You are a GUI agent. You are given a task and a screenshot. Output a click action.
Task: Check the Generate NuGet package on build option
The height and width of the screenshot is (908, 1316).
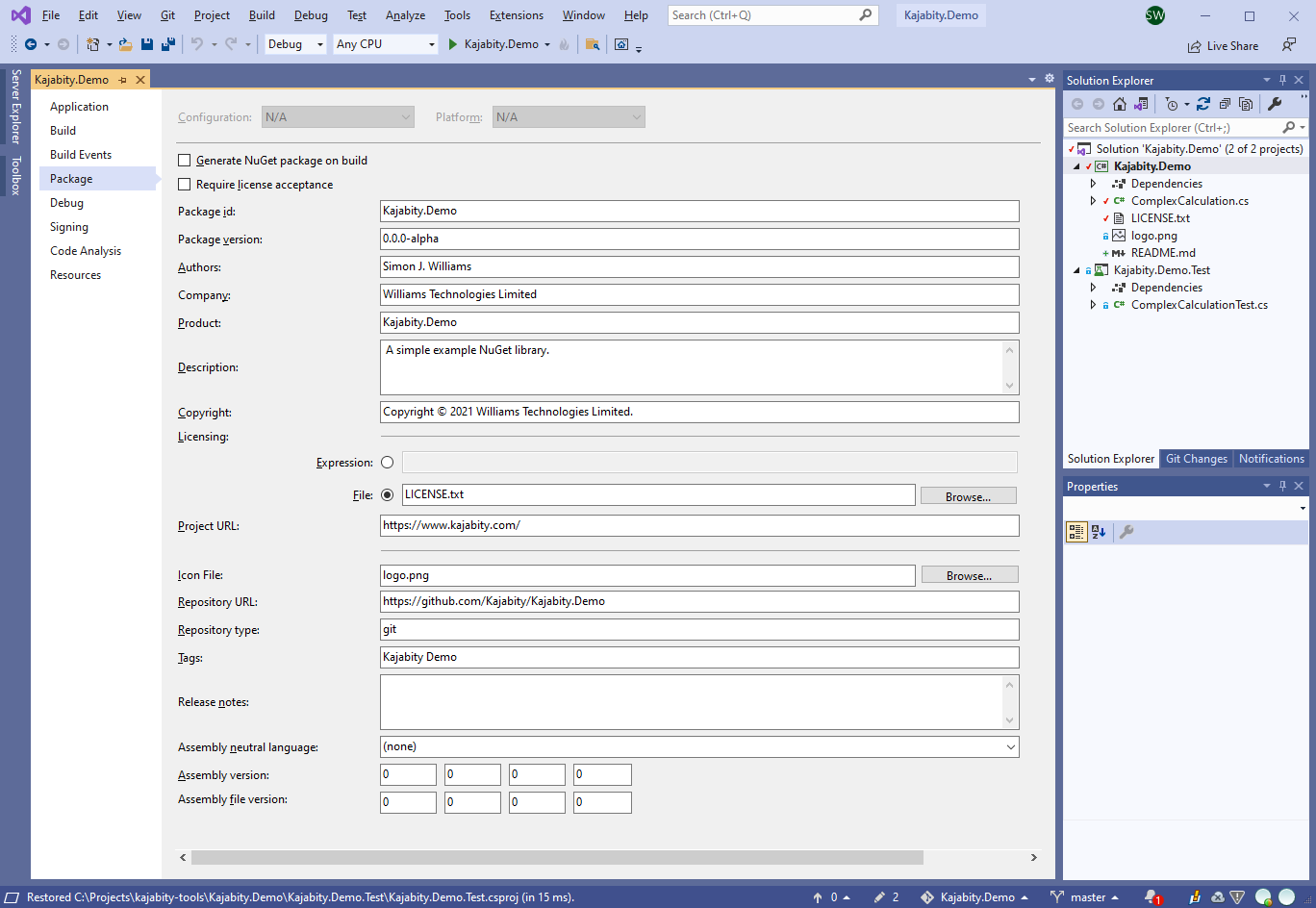pyautogui.click(x=185, y=161)
